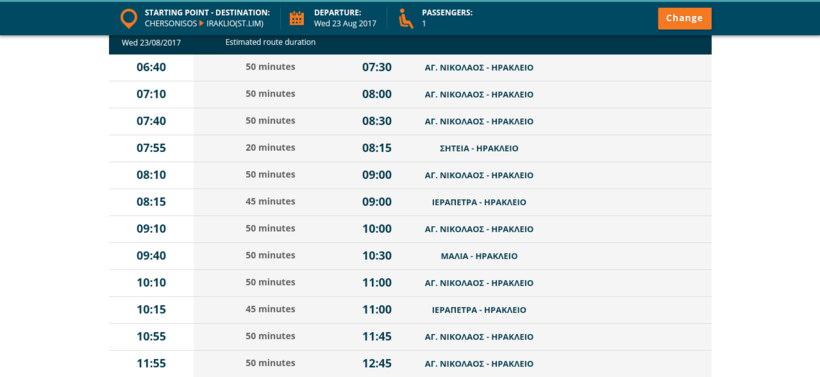
Task: Click the 20 minutes duration cell
Action: coord(270,147)
